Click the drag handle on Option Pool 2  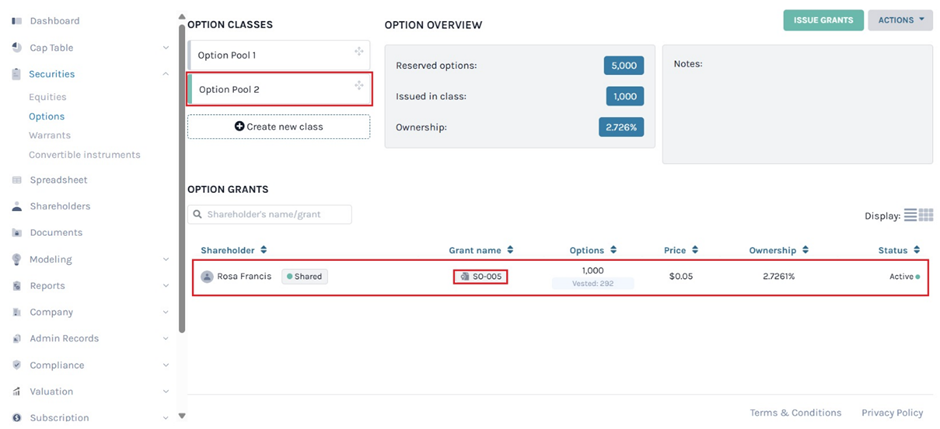(358, 86)
